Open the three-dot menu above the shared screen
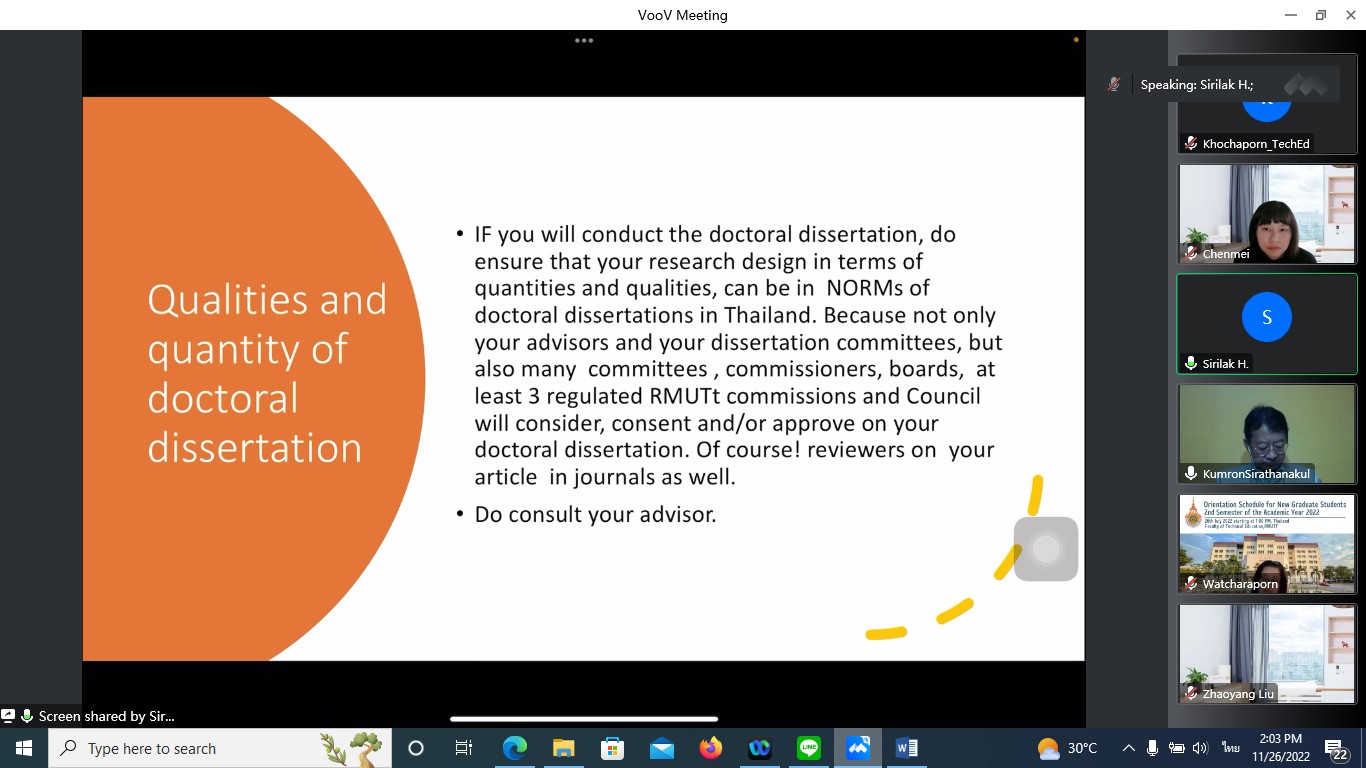The height and width of the screenshot is (768, 1366). pyautogui.click(x=584, y=41)
